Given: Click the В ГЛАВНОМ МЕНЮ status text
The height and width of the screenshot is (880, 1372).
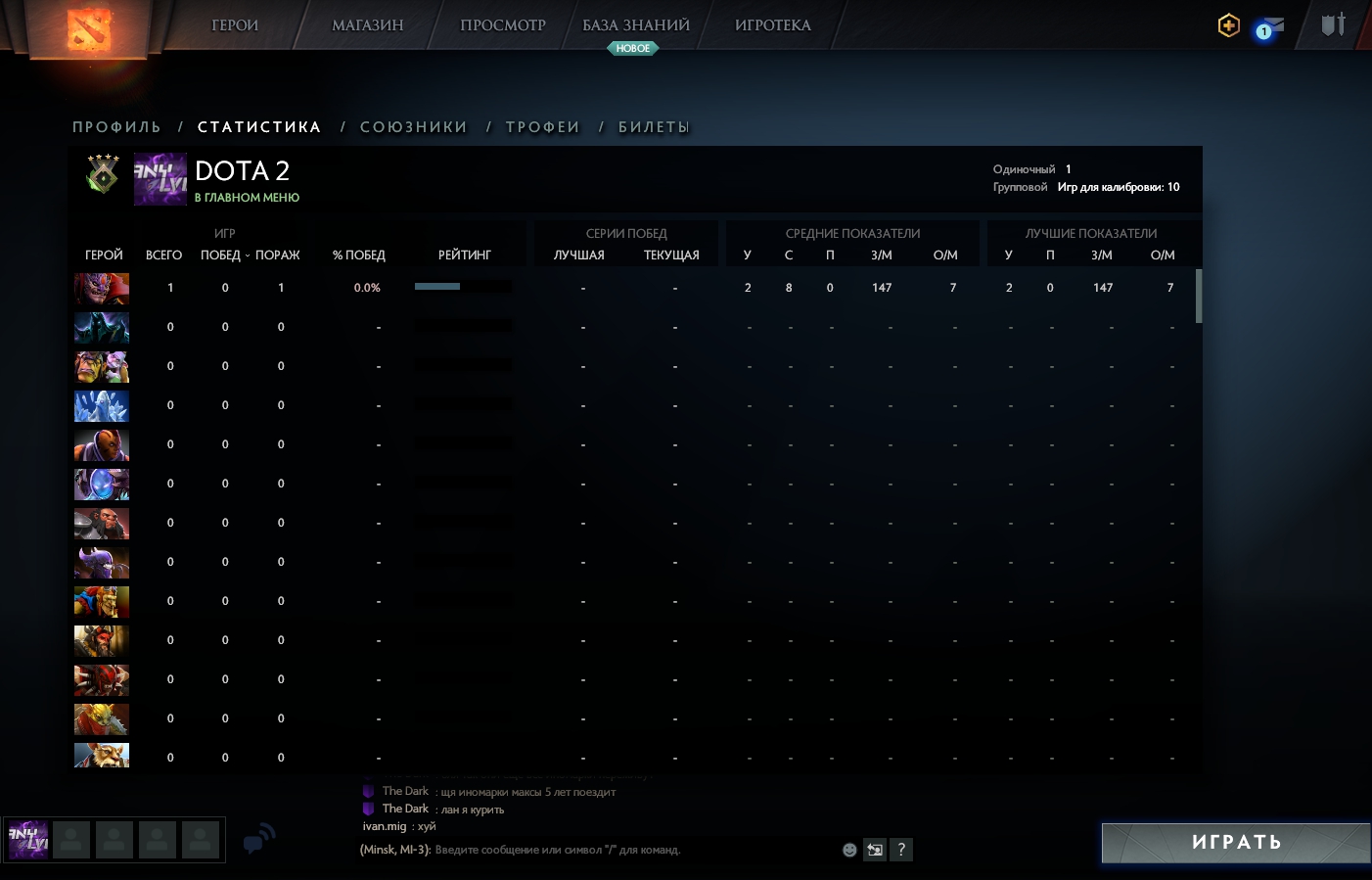Looking at the screenshot, I should (247, 198).
